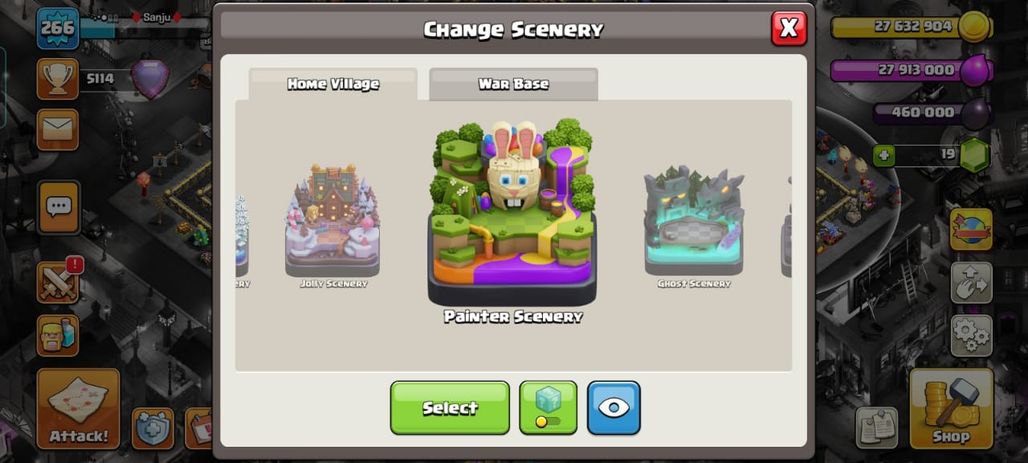Choose the Ghost Scenery thumbnail
The image size is (1028, 463).
pyautogui.click(x=694, y=226)
